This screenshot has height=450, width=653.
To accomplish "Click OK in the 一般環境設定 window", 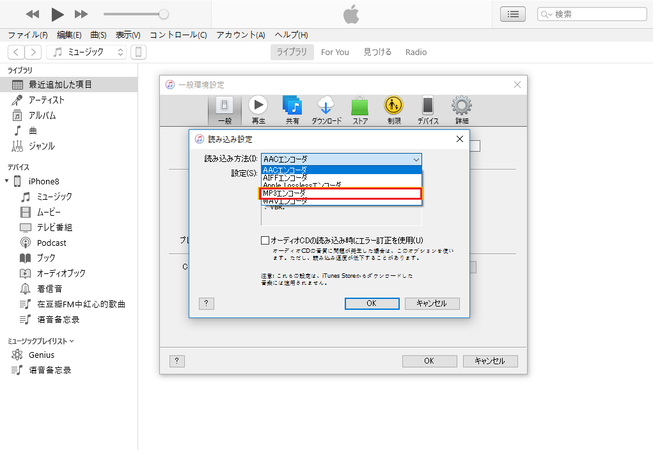I will click(x=429, y=361).
